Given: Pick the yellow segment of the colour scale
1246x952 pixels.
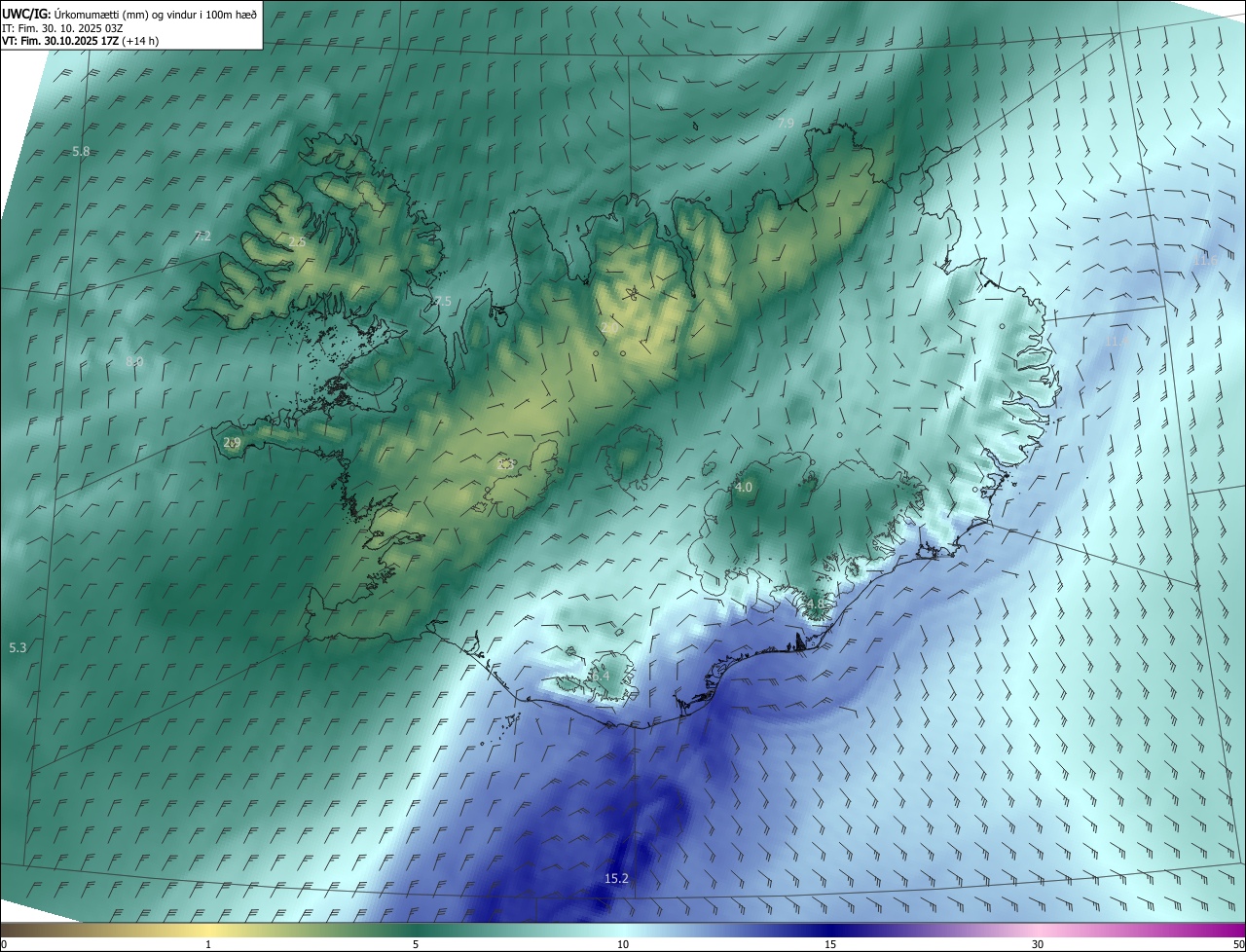Looking at the screenshot, I should [x=207, y=931].
